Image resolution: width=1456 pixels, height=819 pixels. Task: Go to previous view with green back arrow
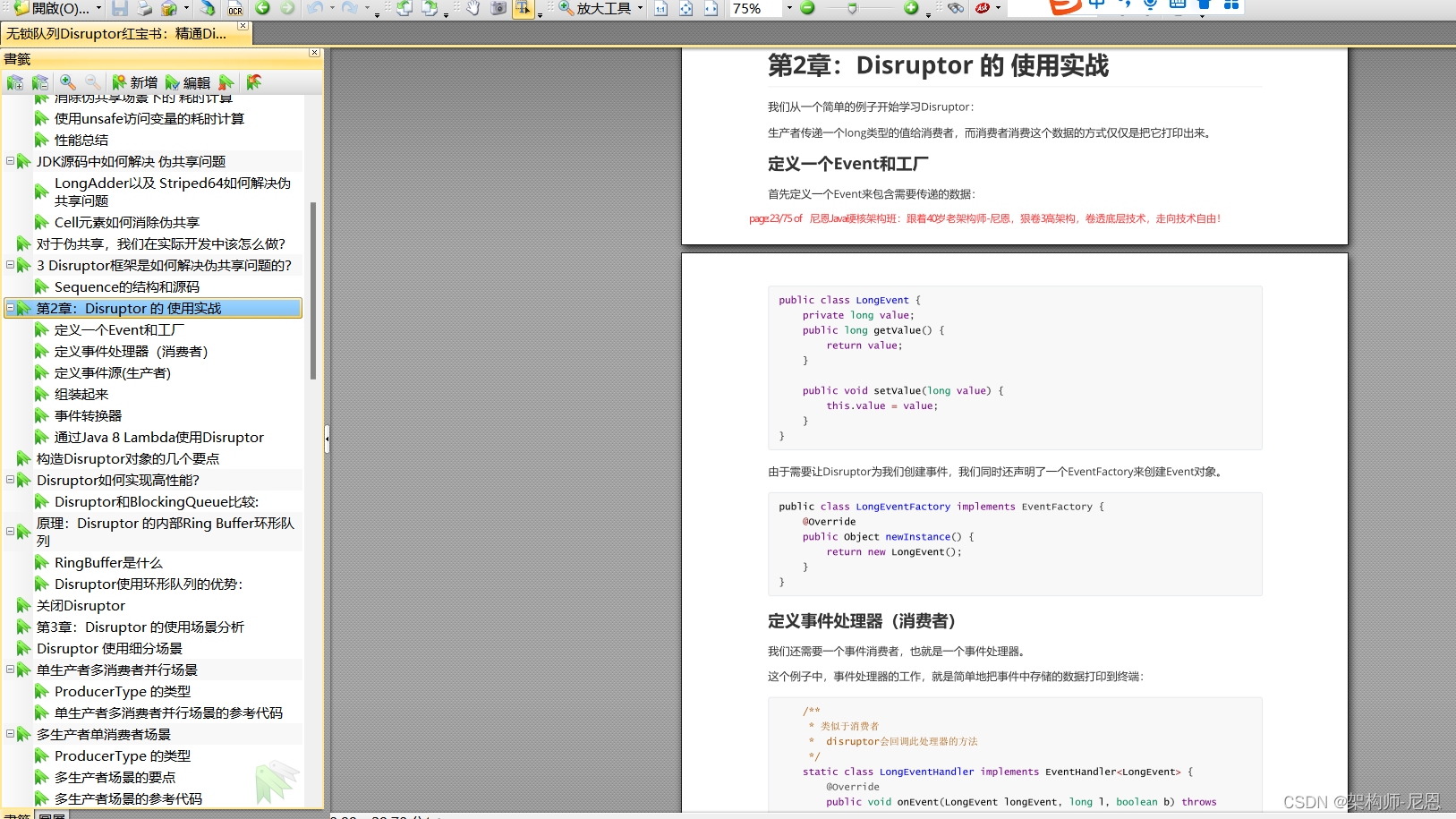(x=263, y=8)
